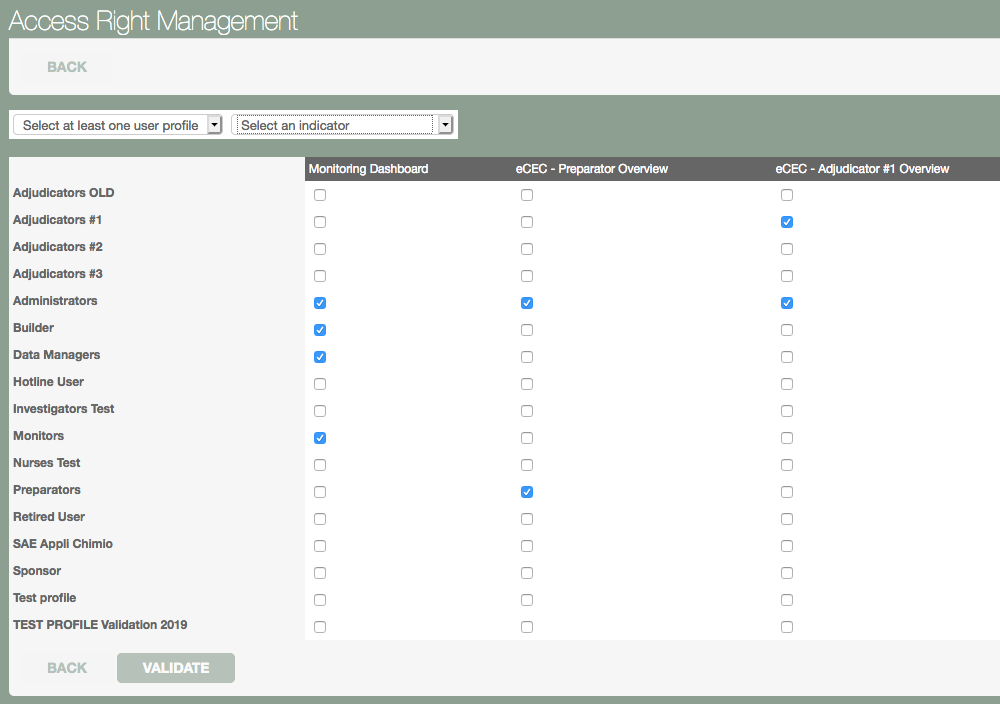The width and height of the screenshot is (1000, 704).
Task: Disable Monitors Monitoring Dashboard access
Action: tap(320, 438)
